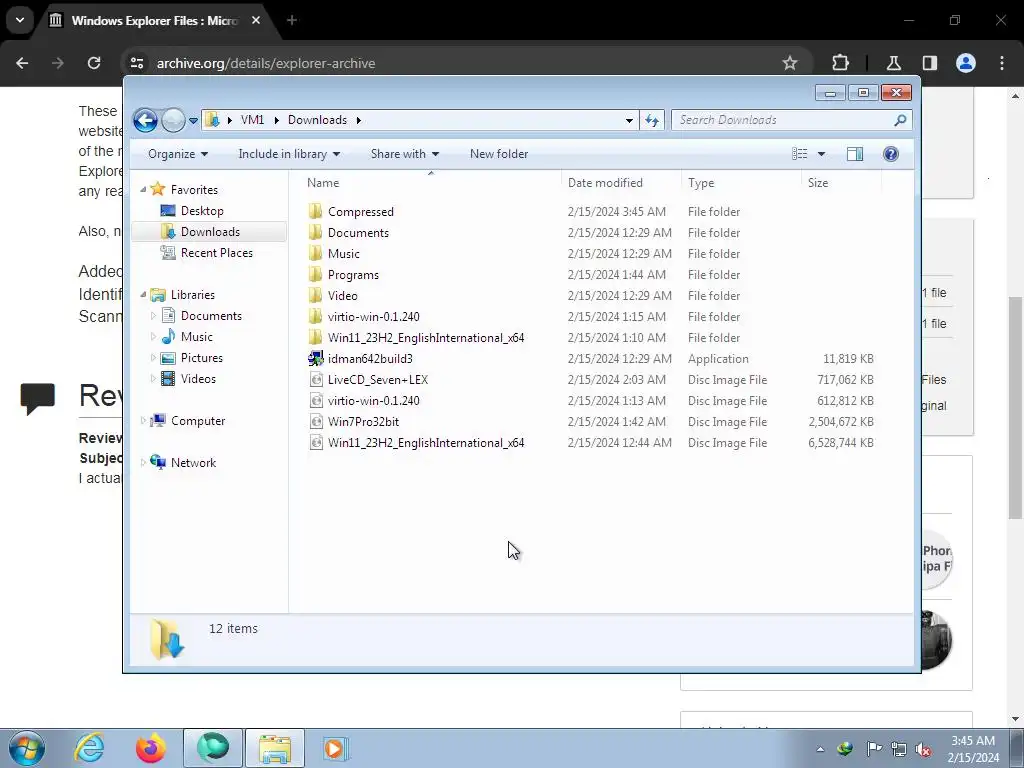1024x768 pixels.
Task: Select the Documents folder in the file list
Action: coord(358,232)
